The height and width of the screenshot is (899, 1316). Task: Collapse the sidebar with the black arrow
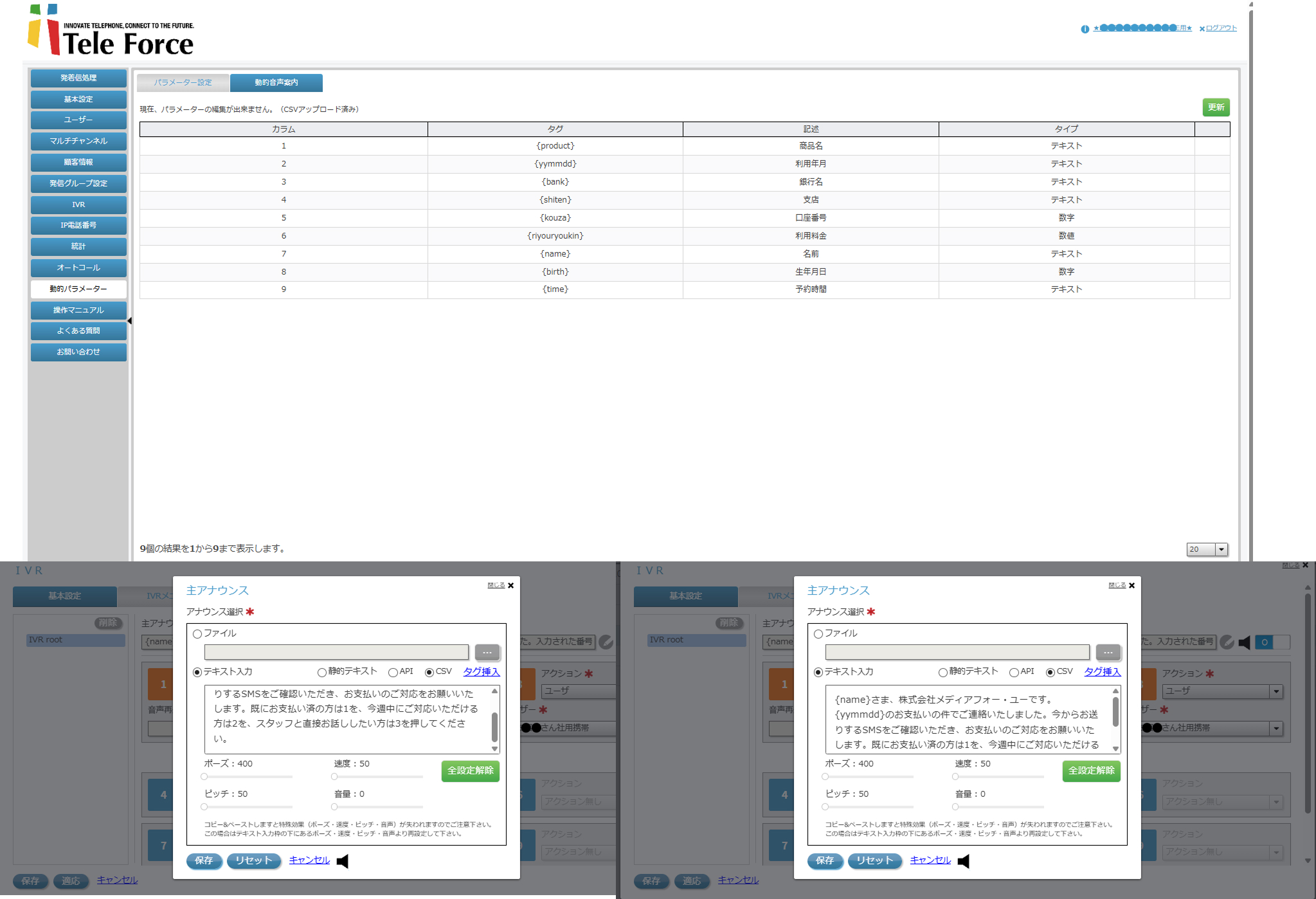pyautogui.click(x=129, y=321)
